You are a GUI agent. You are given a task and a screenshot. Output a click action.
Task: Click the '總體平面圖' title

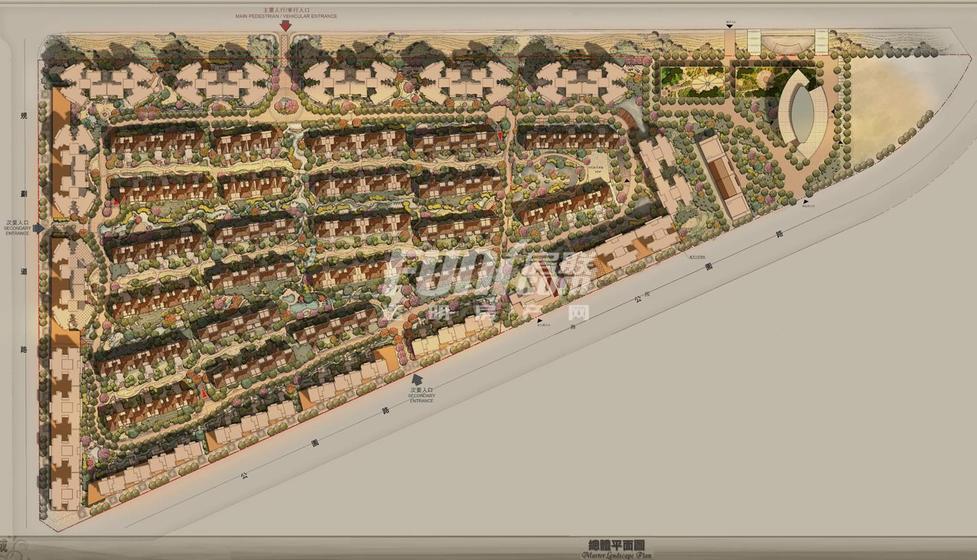(x=616, y=546)
